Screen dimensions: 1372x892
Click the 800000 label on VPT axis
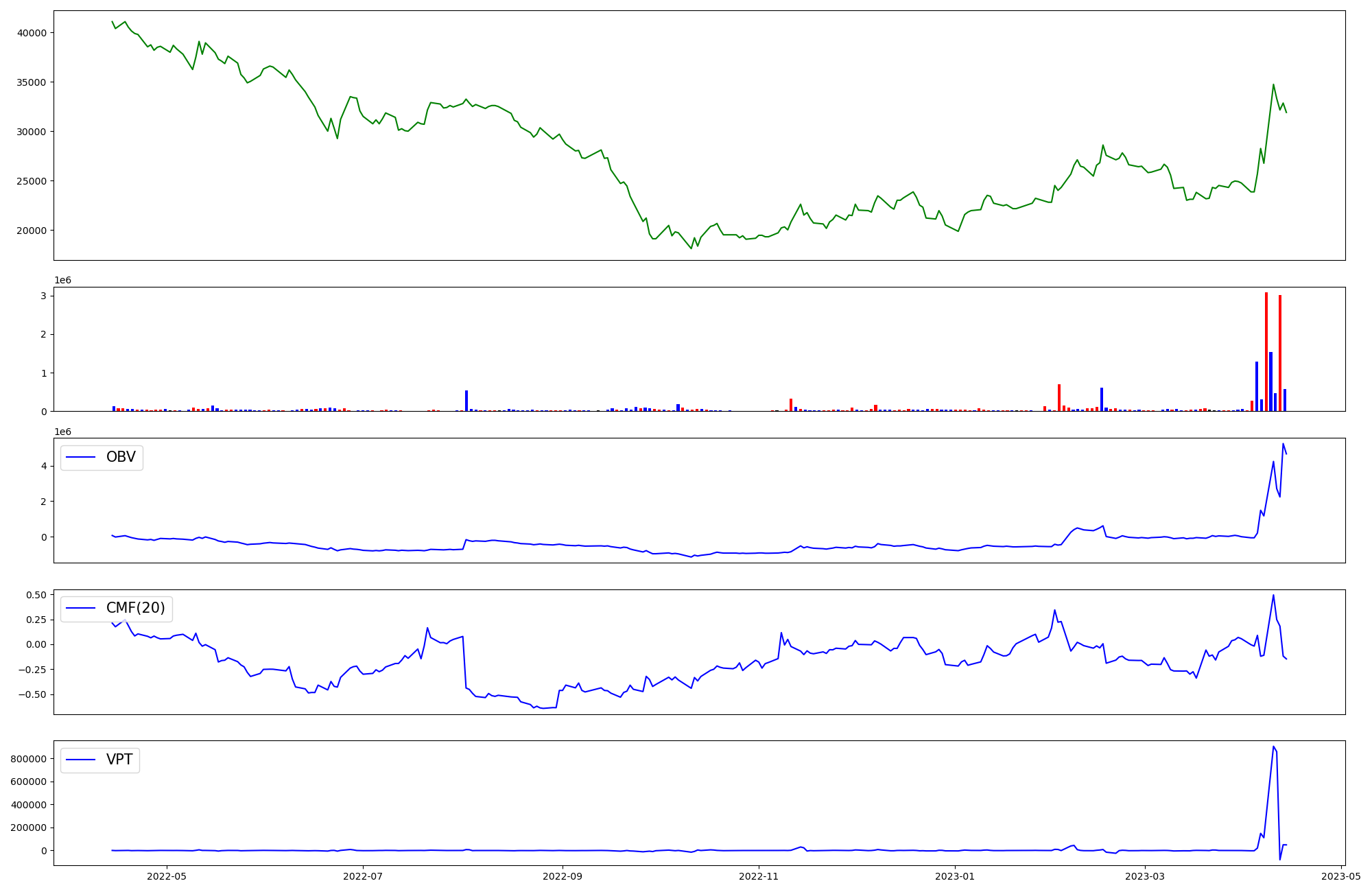pos(28,759)
